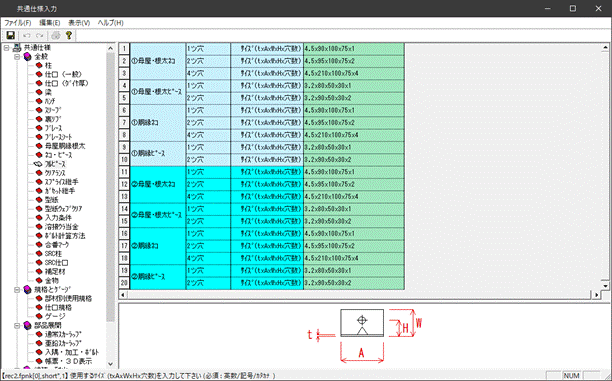The width and height of the screenshot is (612, 381).
Task: Click the Redo arrow toolbar icon
Action: coord(39,36)
